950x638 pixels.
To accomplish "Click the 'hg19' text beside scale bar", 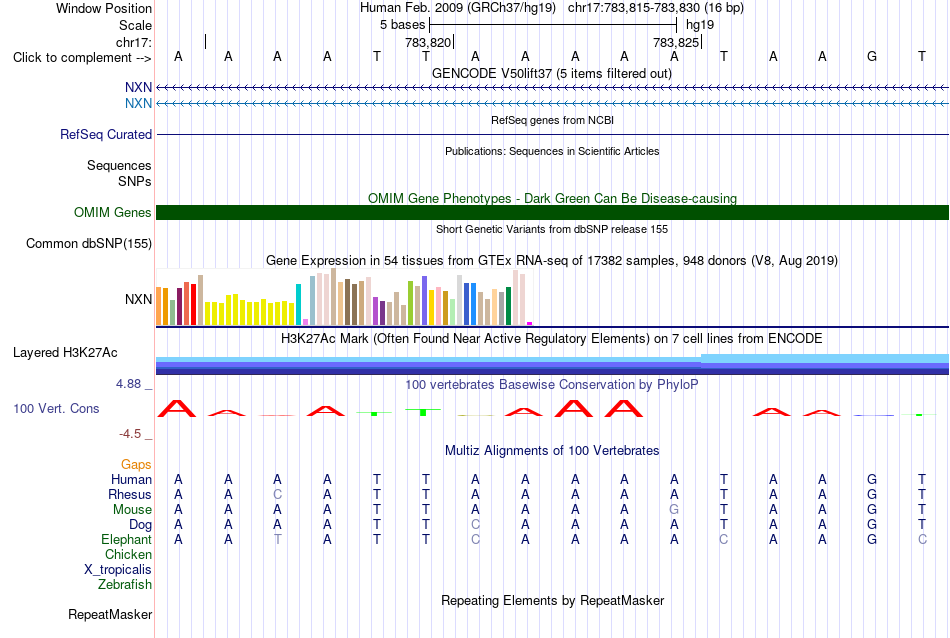I will point(700,25).
